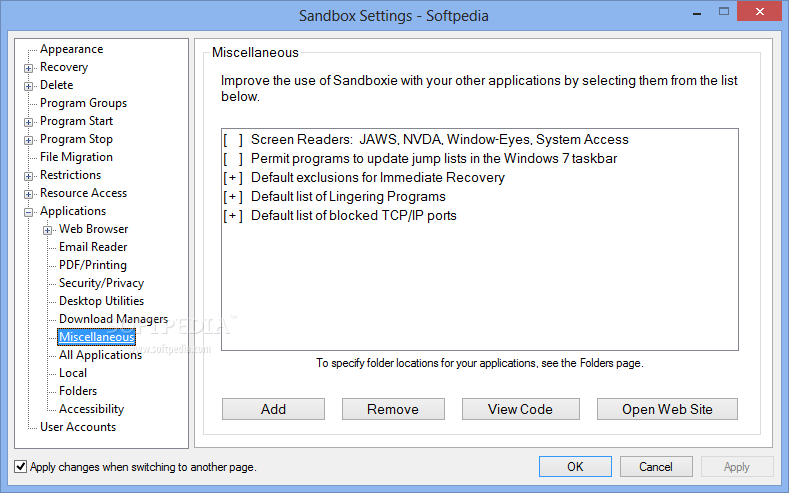Screen dimensions: 789x493
Task: Toggle Default list of blocked TCP/IP ports
Action: 233,216
